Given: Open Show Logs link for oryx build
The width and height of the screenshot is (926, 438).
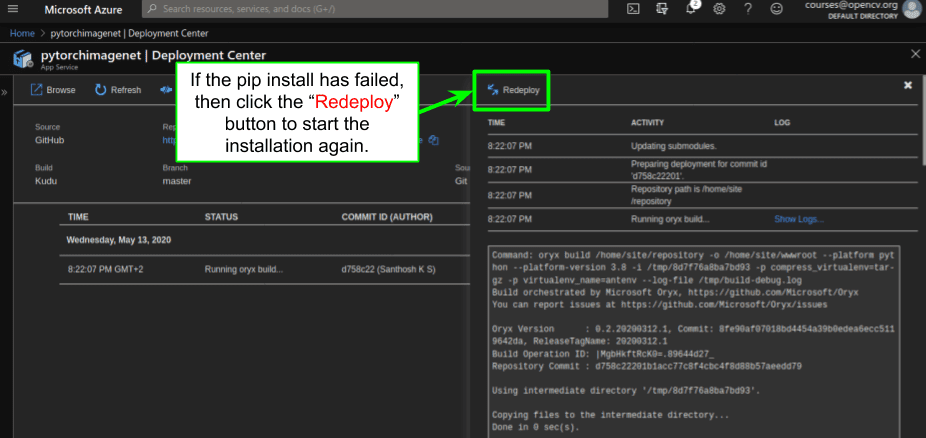Looking at the screenshot, I should (x=799, y=219).
